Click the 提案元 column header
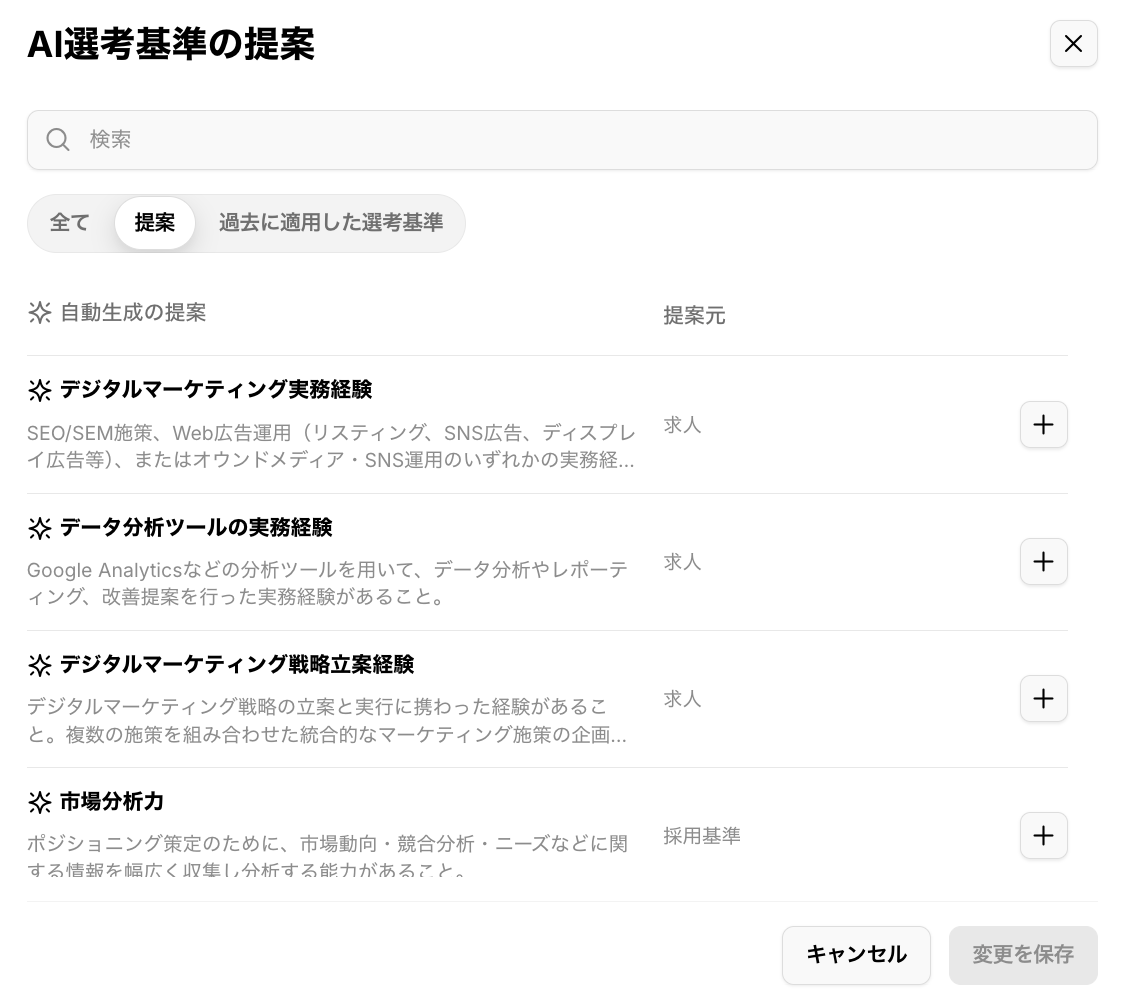Viewport: 1124px width, 1006px height. coord(694,316)
